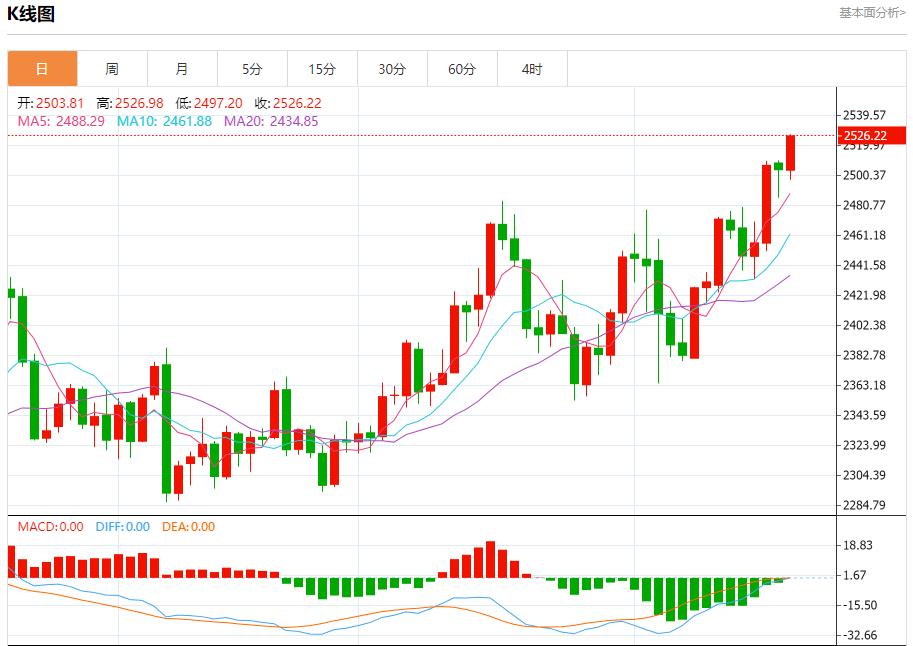Click the K线图 heading
This screenshot has height=646, width=913.
(32, 14)
